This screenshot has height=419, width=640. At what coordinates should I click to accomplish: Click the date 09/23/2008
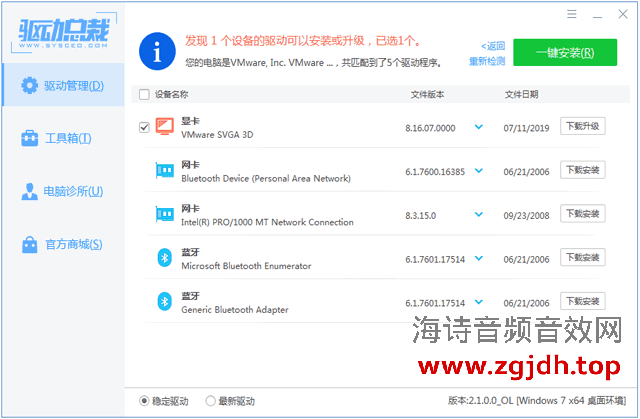point(526,215)
